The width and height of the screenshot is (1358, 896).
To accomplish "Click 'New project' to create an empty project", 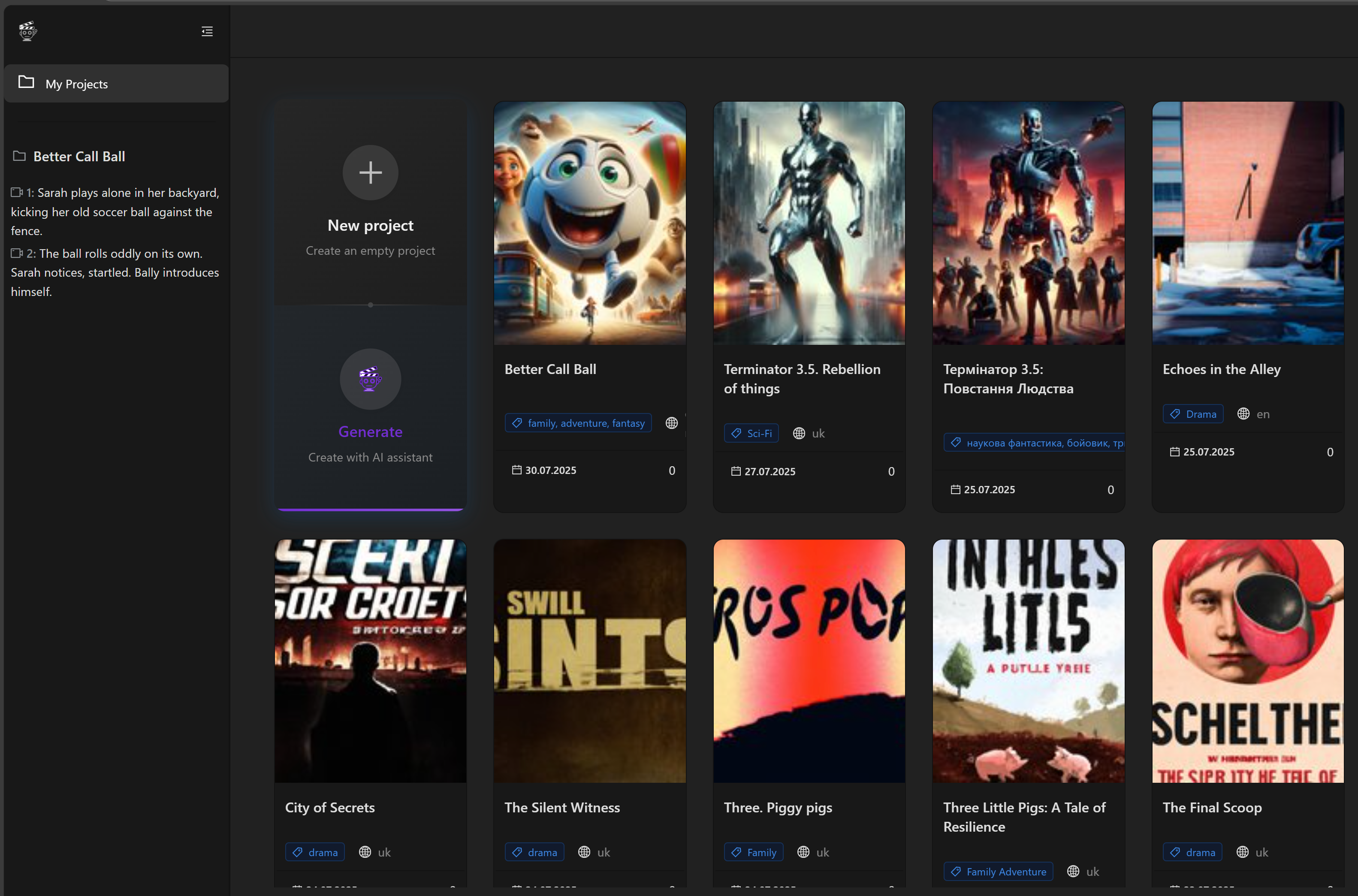I will click(370, 225).
